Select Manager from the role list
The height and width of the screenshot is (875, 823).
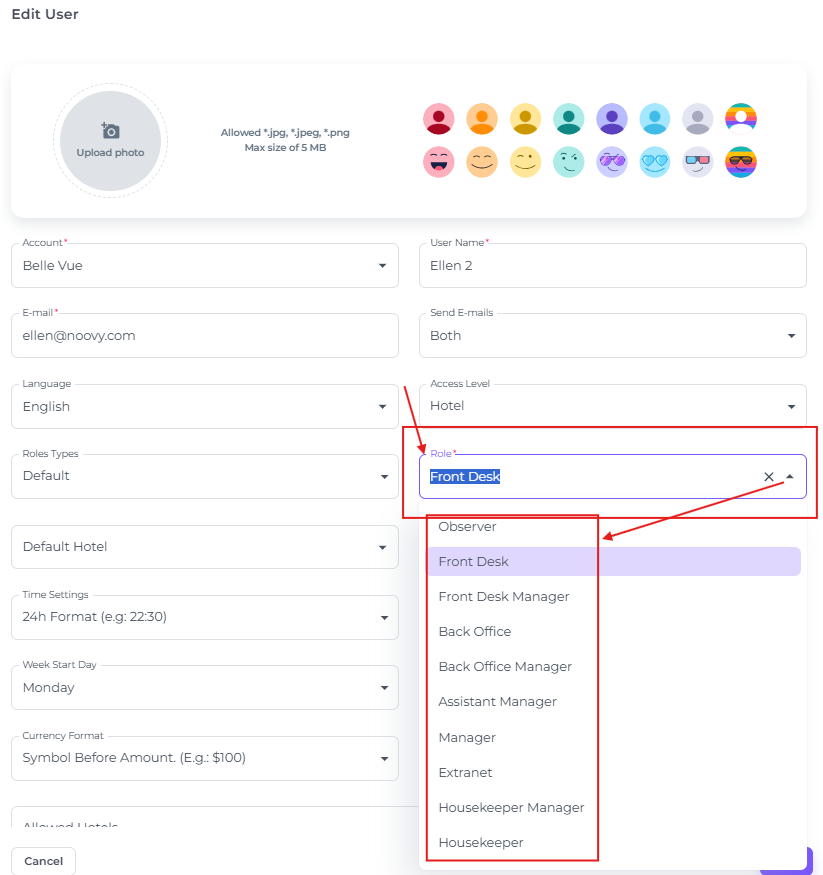[466, 737]
